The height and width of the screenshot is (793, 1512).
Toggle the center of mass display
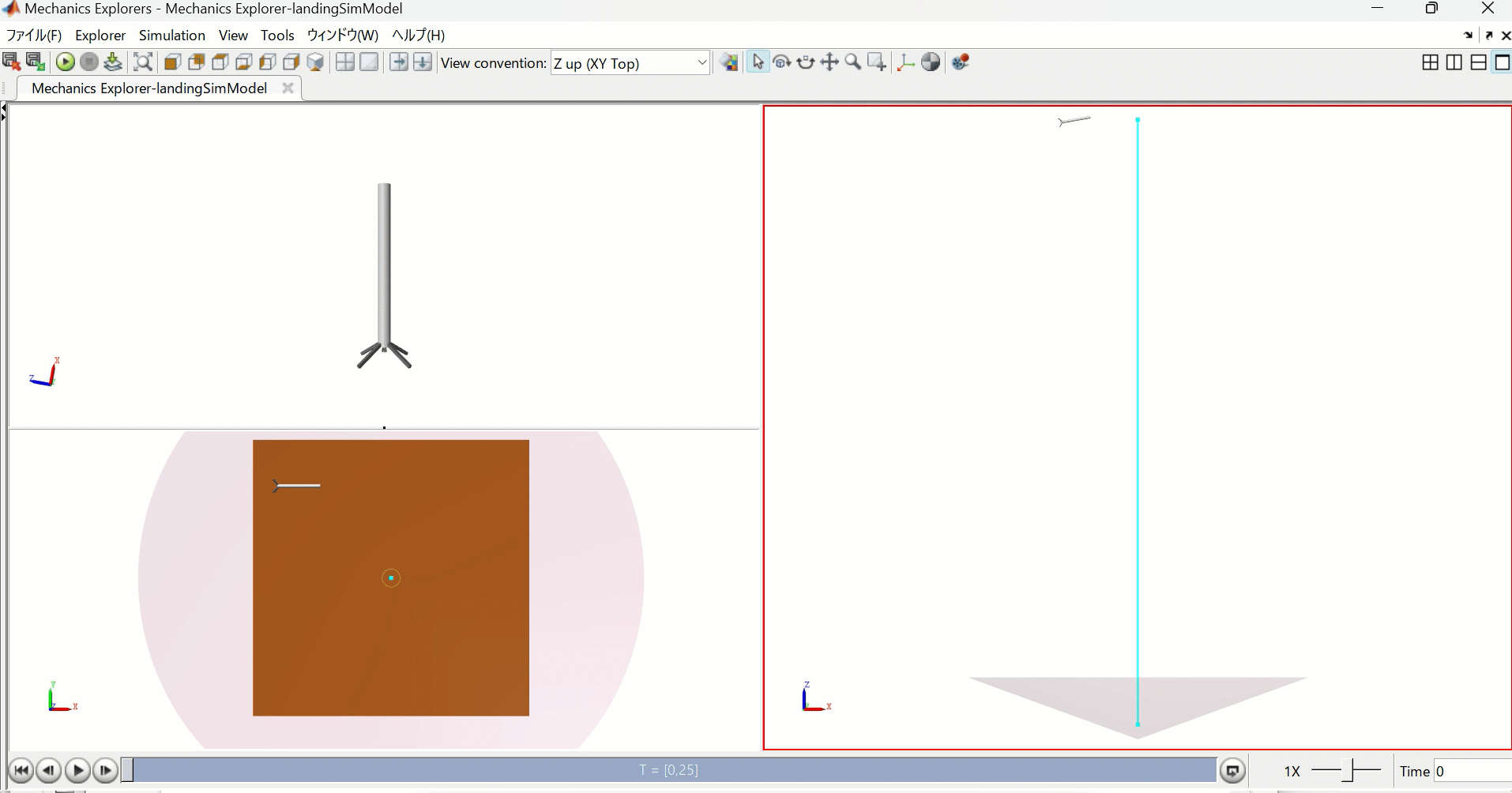[x=931, y=62]
